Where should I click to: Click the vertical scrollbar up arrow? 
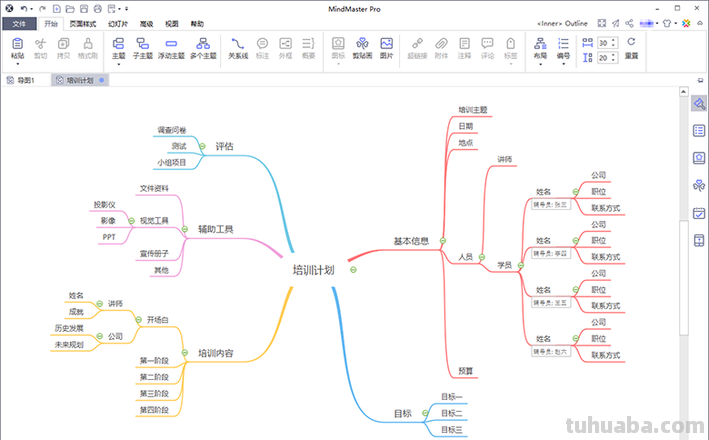coord(684,92)
